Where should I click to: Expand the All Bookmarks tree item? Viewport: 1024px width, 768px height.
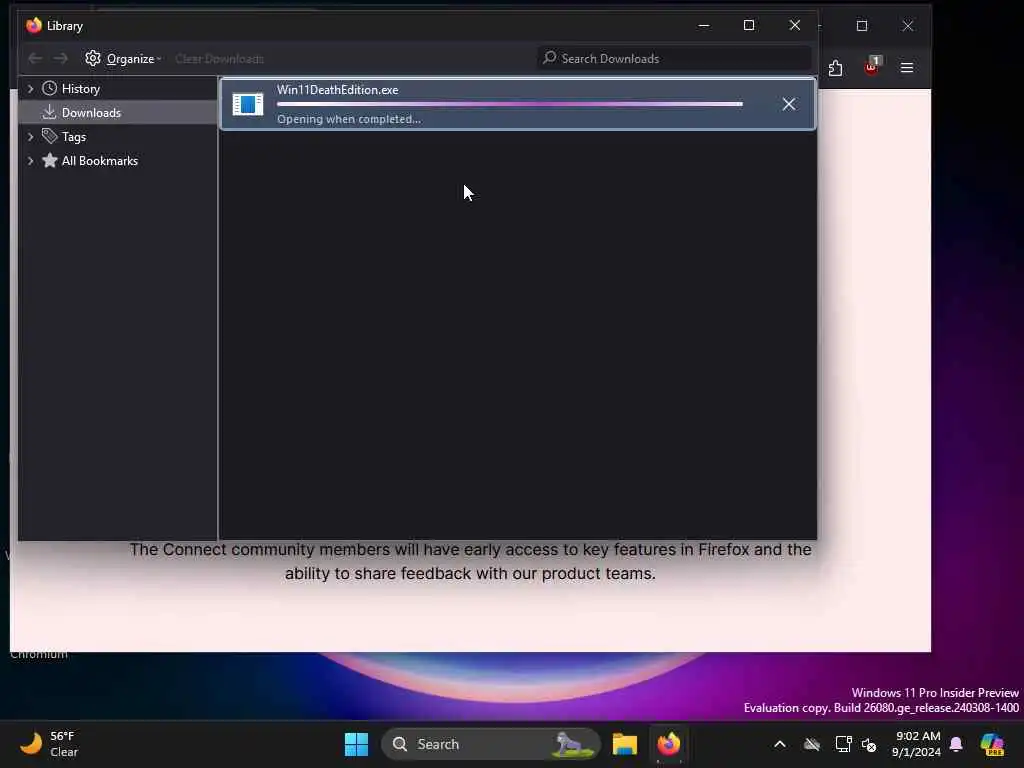30,161
